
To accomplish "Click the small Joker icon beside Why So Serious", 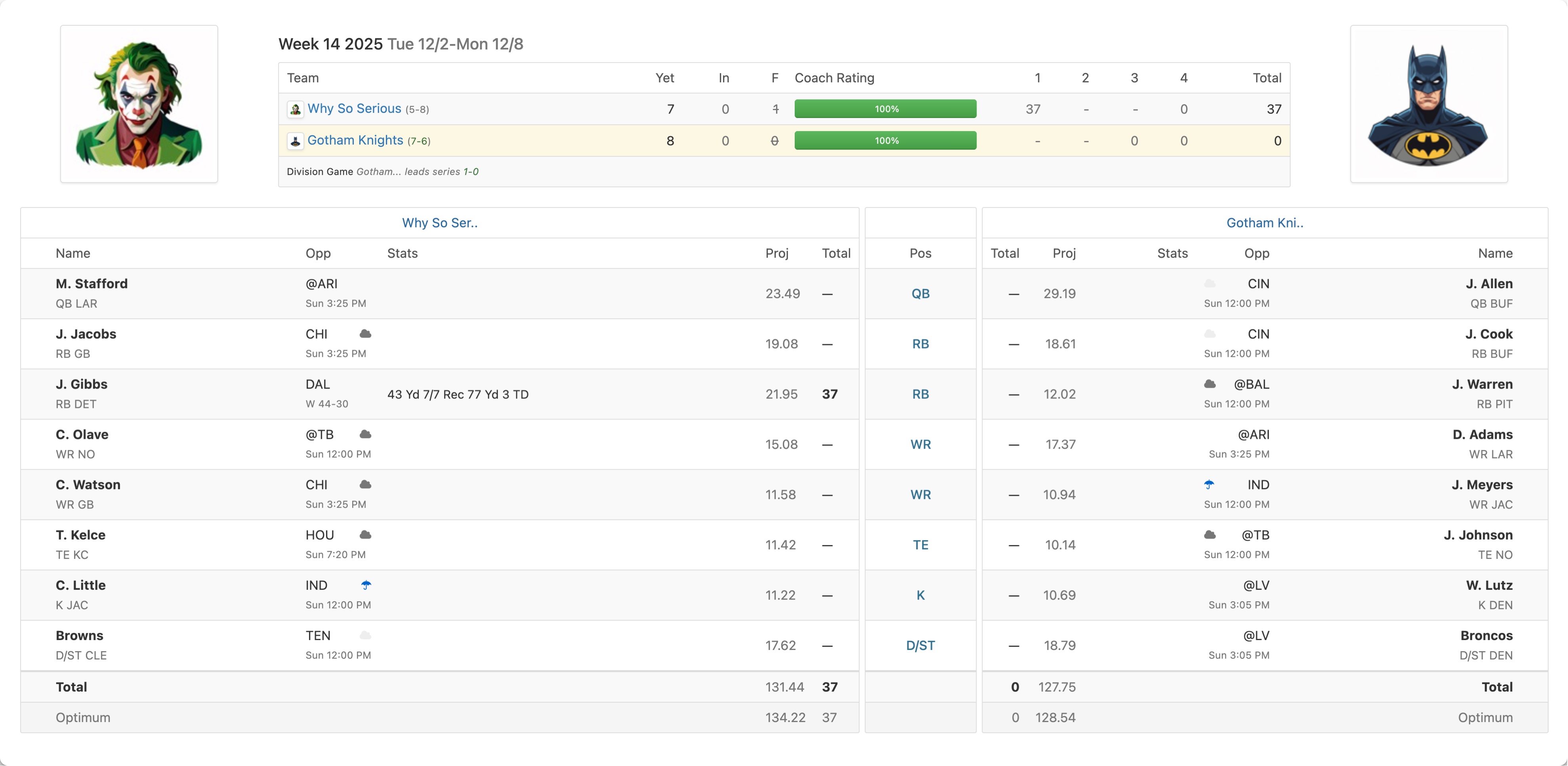I will click(295, 110).
